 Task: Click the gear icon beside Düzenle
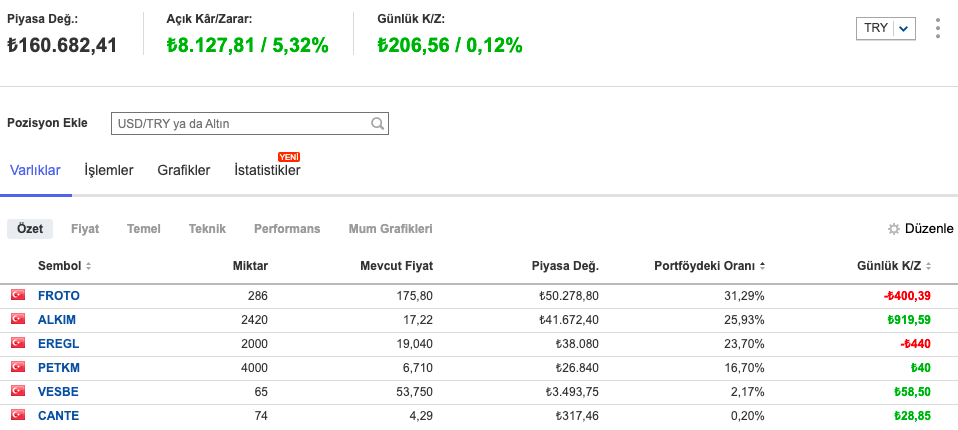[x=894, y=229]
